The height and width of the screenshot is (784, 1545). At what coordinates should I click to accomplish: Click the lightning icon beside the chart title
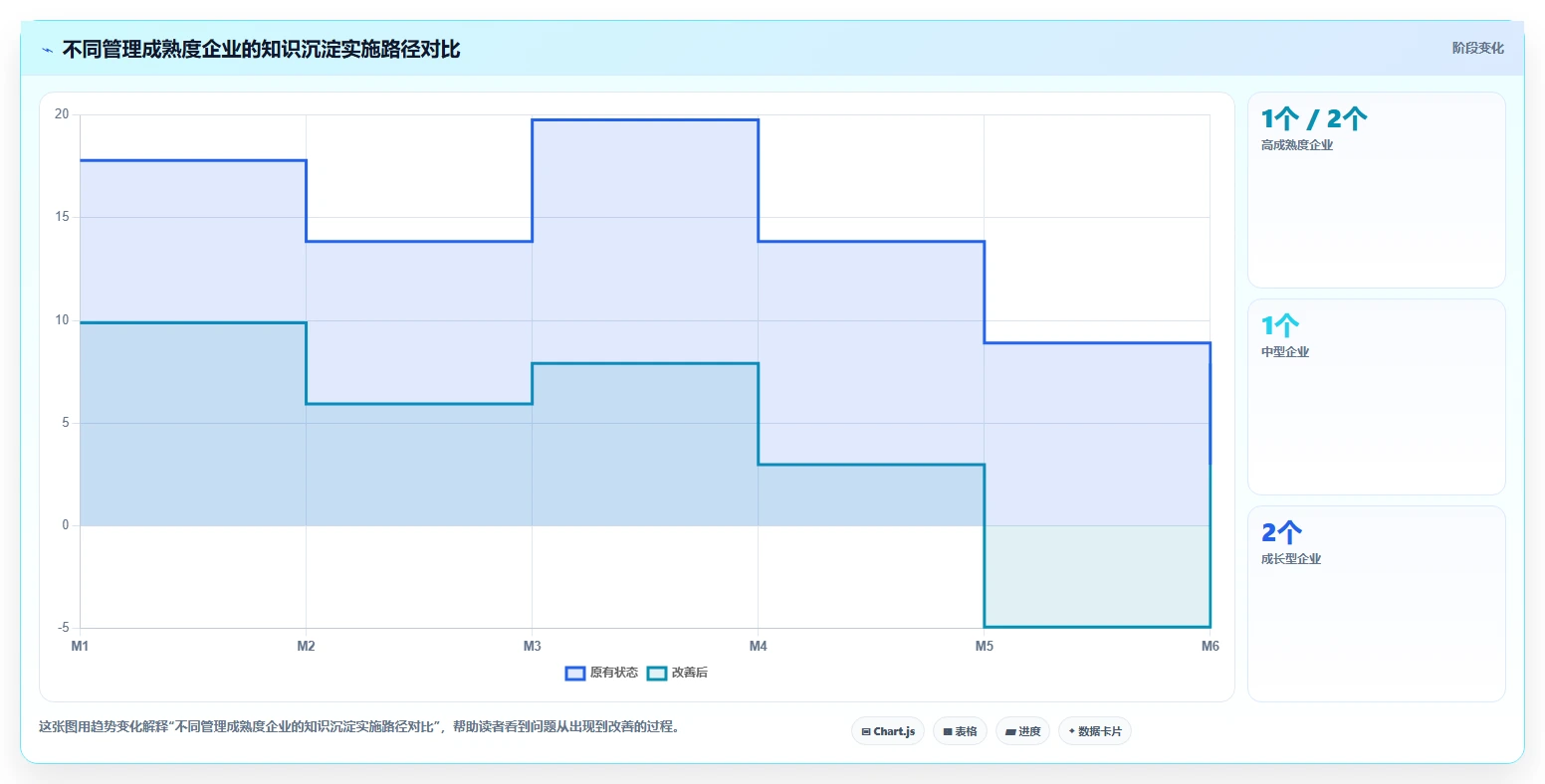47,50
